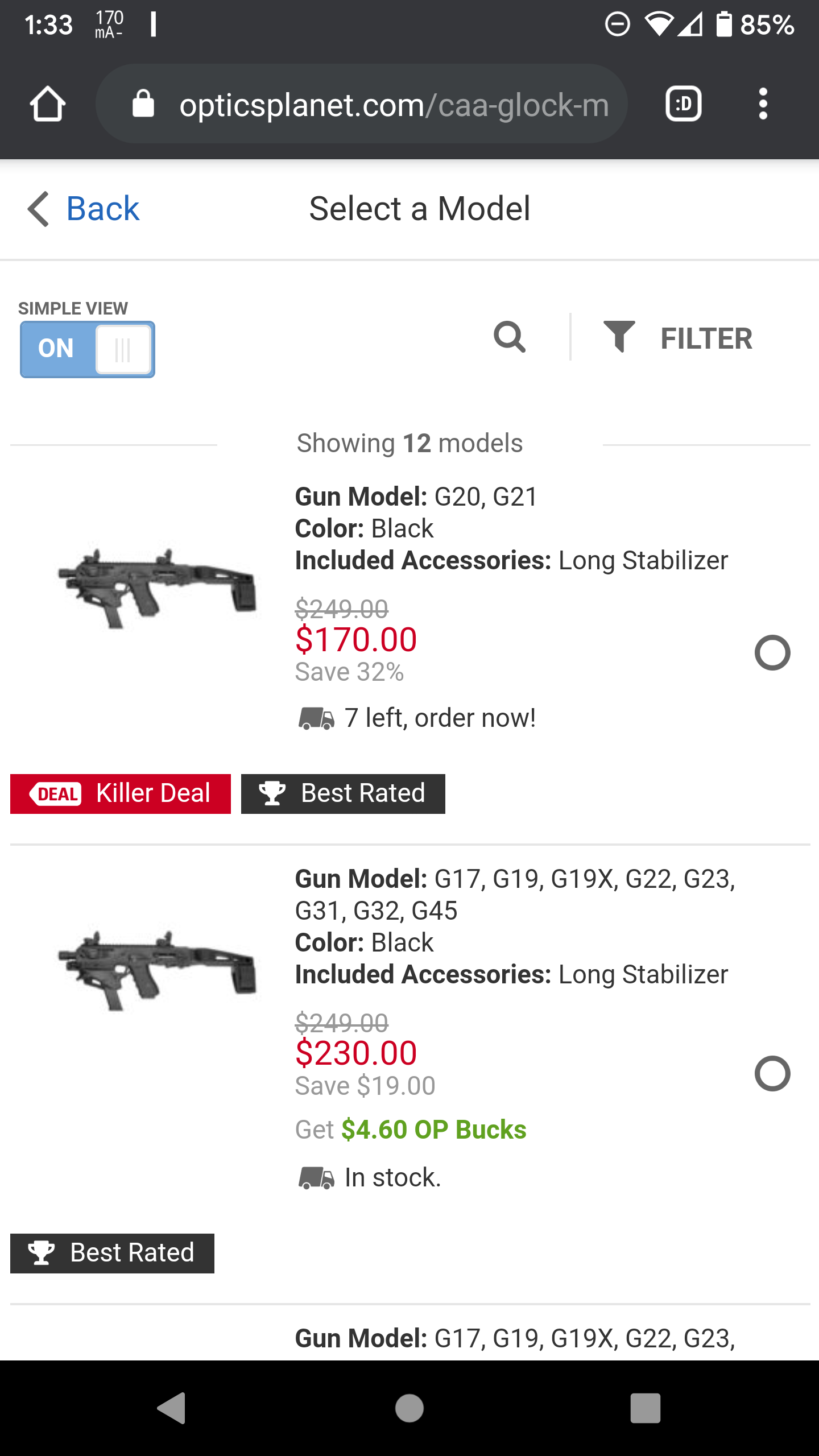819x1456 pixels.
Task: Open the browser tab switcher
Action: (683, 104)
